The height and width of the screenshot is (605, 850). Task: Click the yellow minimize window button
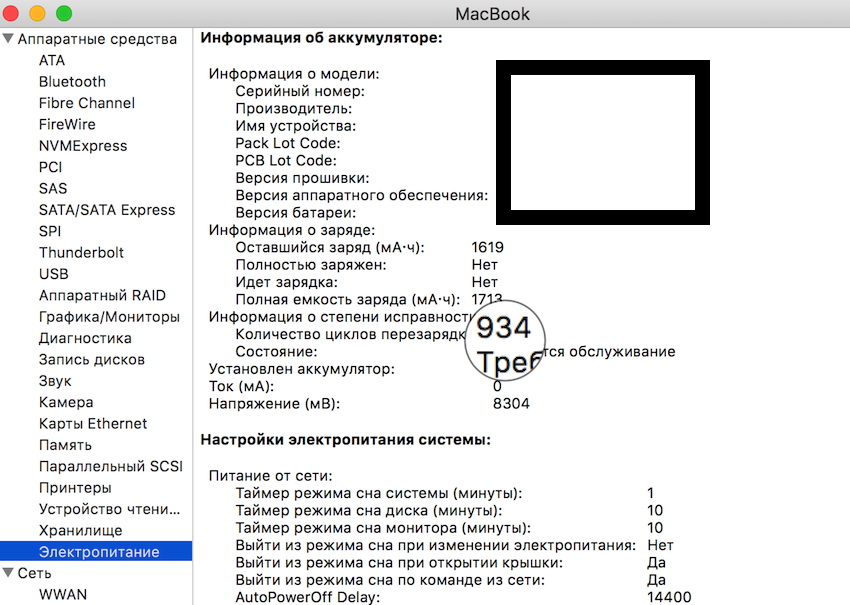tap(39, 14)
